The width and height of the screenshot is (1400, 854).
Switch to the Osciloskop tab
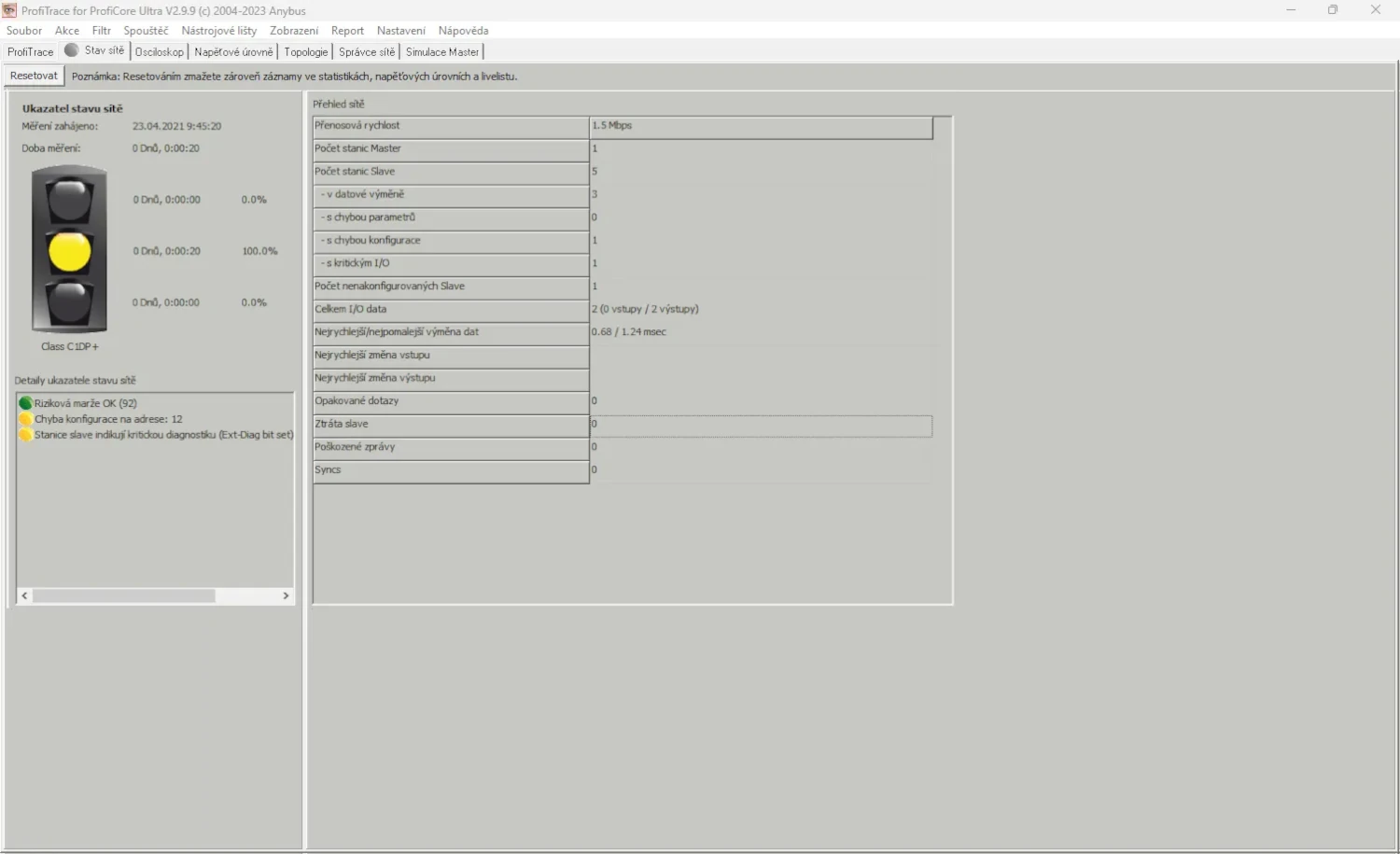click(x=160, y=52)
